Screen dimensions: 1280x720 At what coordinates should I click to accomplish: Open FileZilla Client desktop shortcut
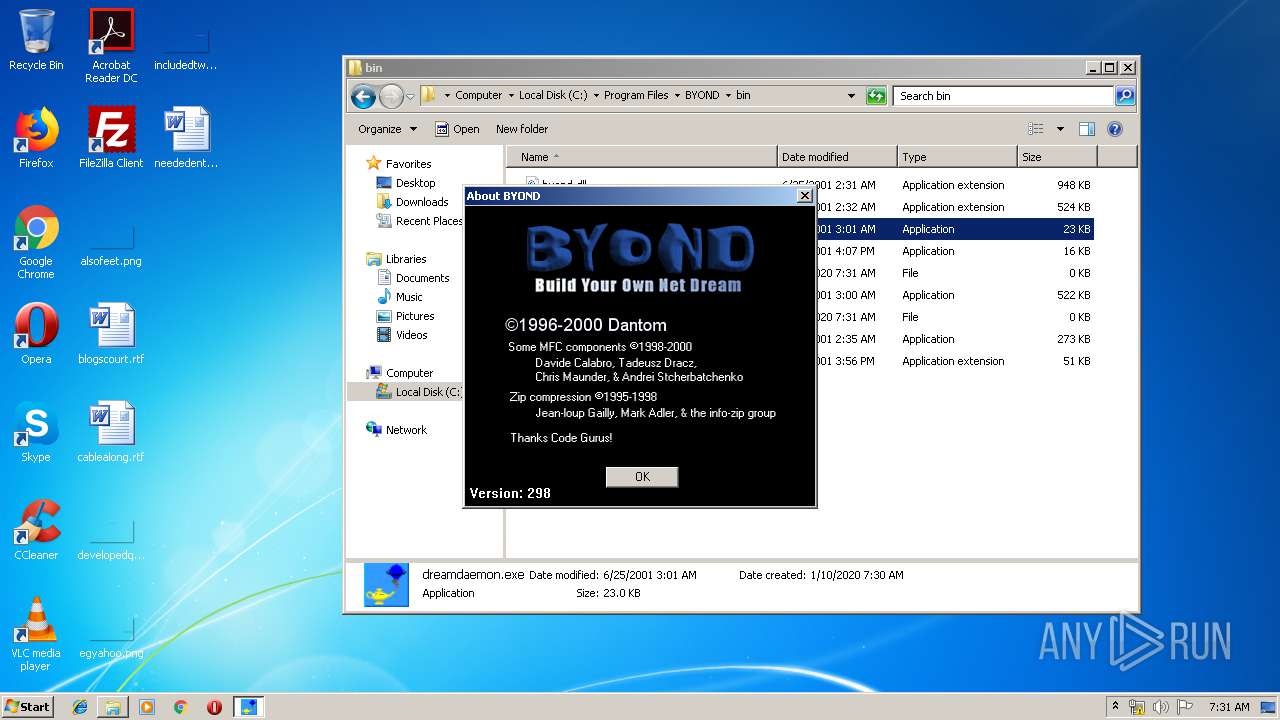111,137
